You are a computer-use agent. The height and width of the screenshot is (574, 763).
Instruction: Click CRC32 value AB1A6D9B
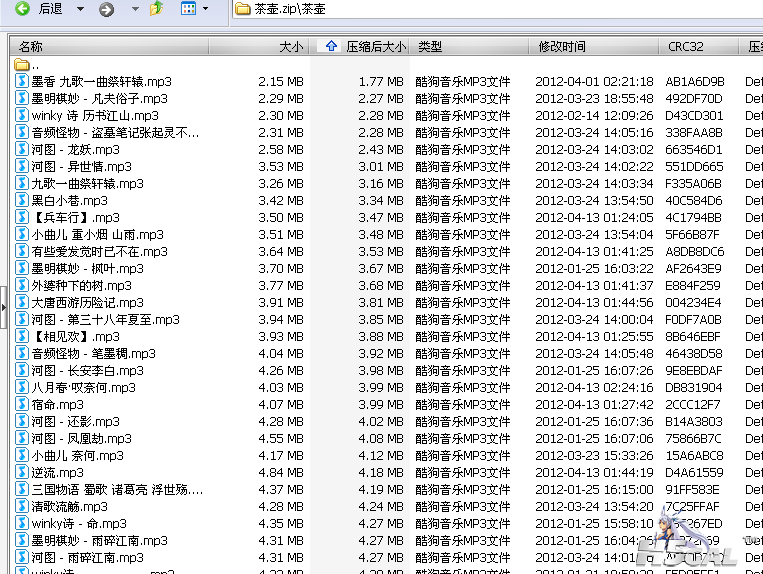(x=695, y=82)
